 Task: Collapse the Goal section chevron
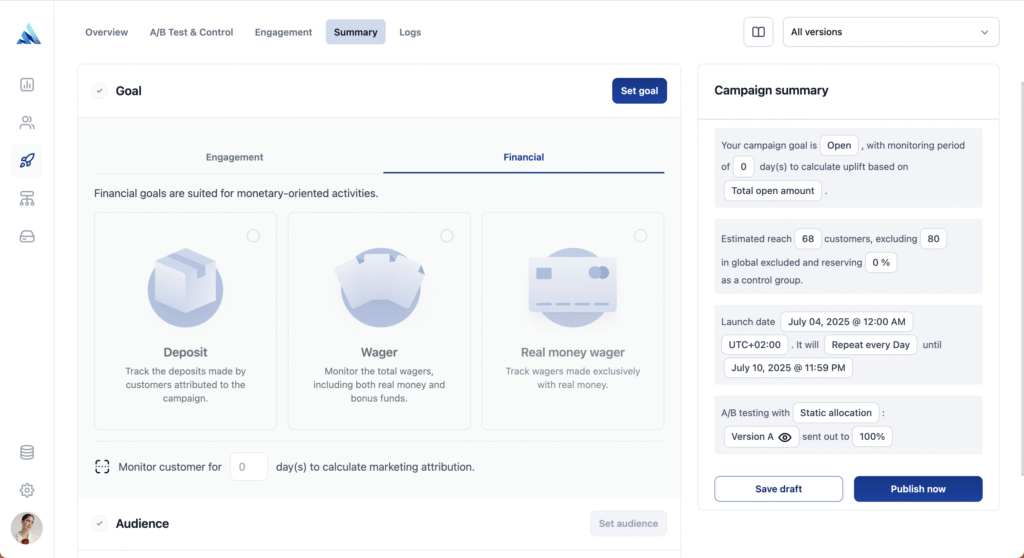pyautogui.click(x=99, y=91)
